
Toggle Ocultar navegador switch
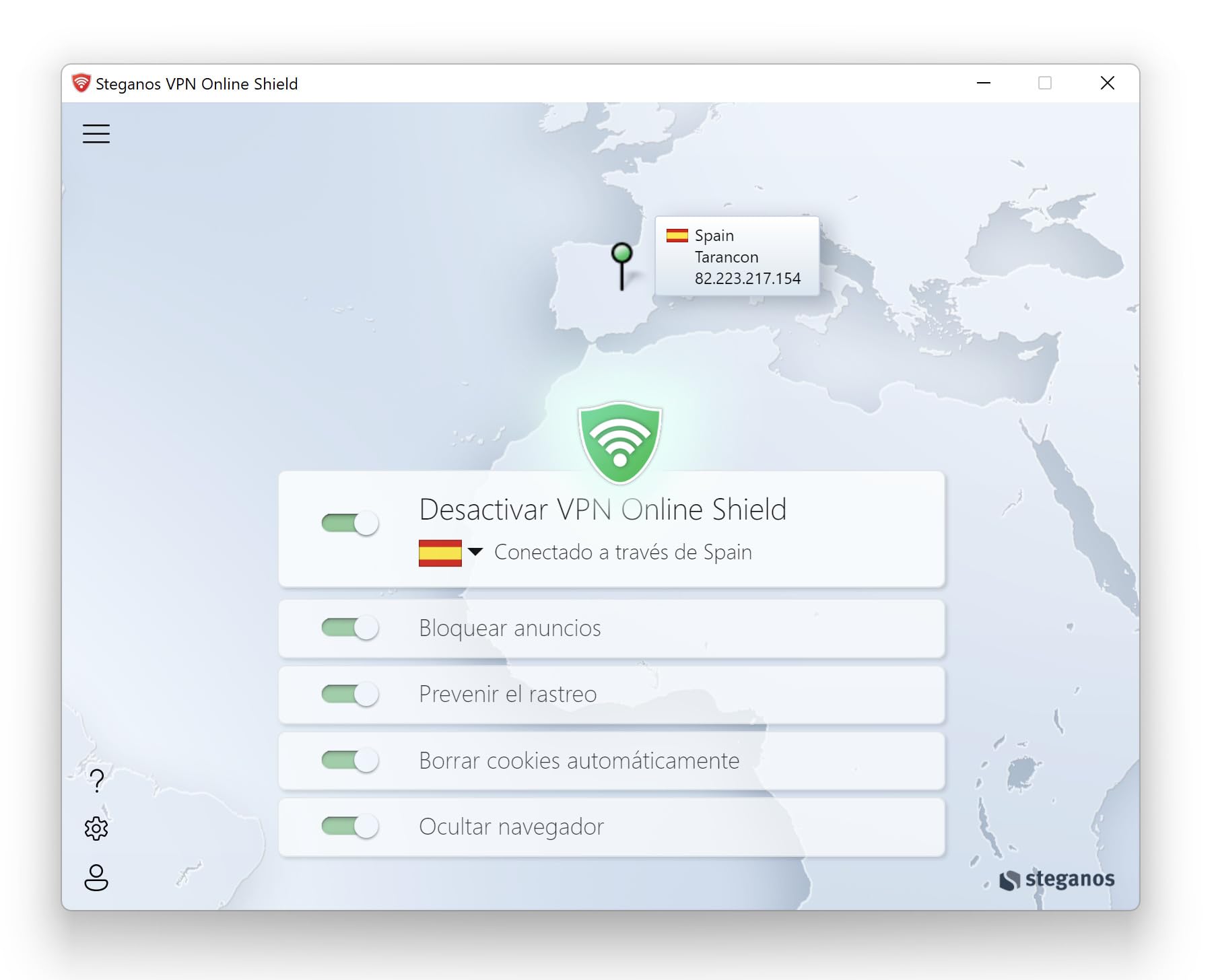(350, 827)
